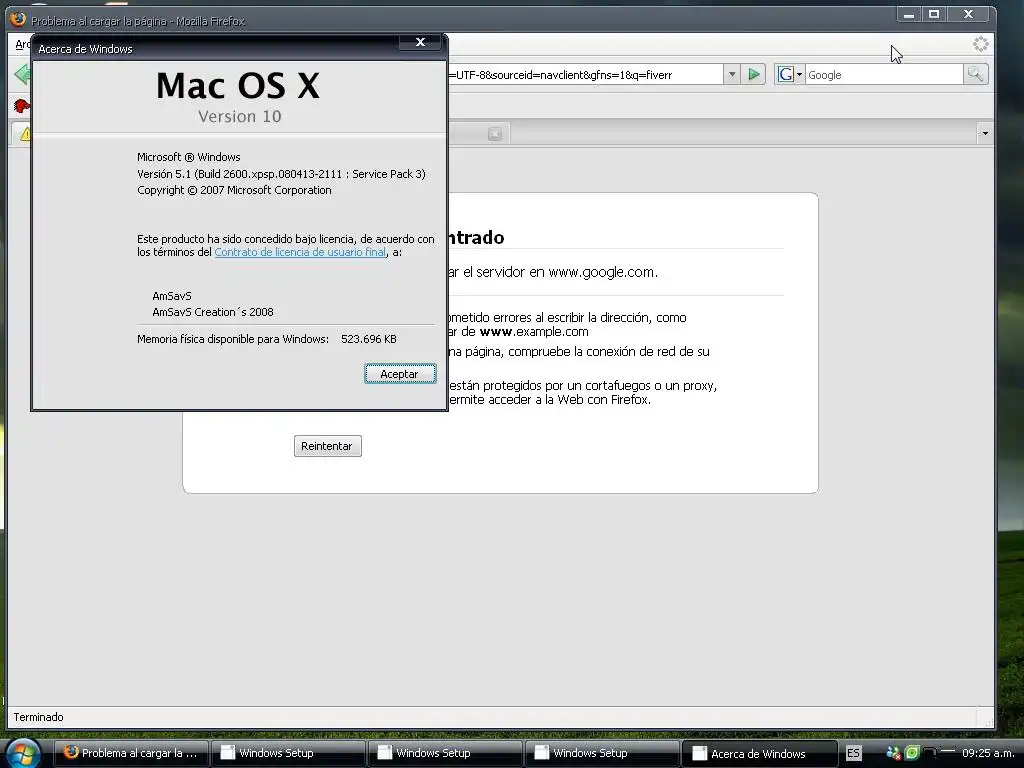Click the Versión 5.1 build text

coord(281,174)
